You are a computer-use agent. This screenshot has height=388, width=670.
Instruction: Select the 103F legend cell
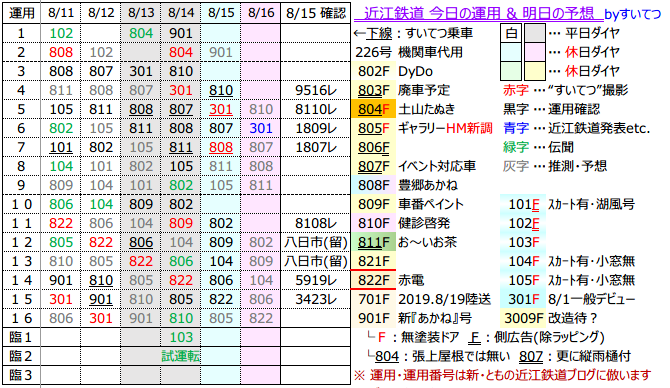[x=523, y=242]
